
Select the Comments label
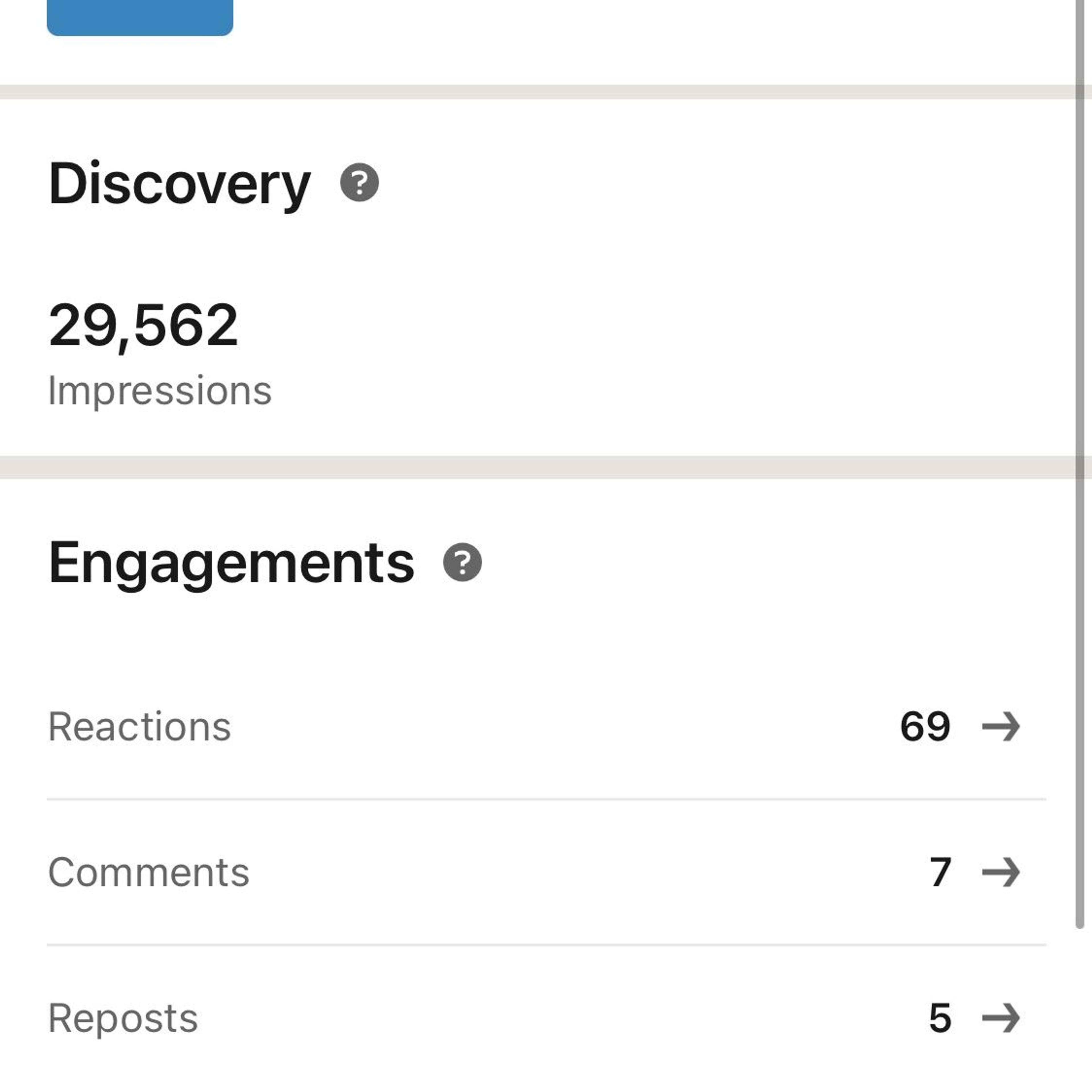[x=149, y=872]
